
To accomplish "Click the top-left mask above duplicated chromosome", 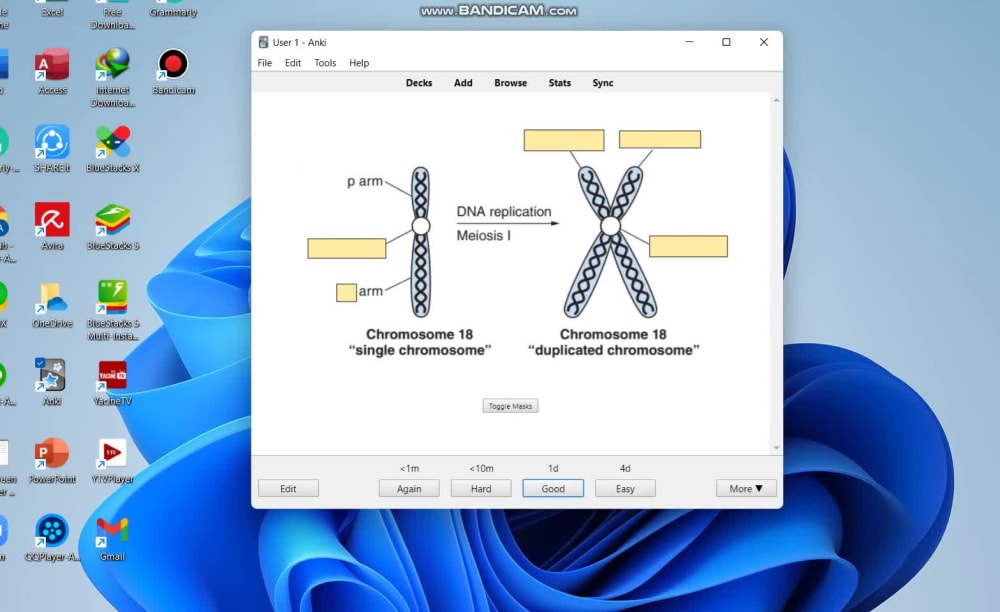I will (564, 140).
